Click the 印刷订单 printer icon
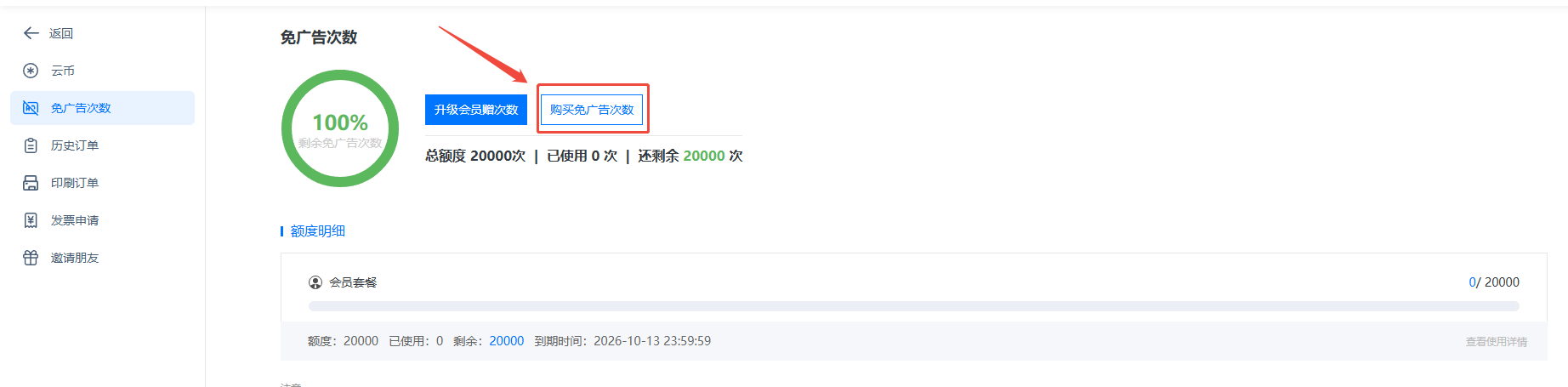The width and height of the screenshot is (1568, 387). (31, 183)
